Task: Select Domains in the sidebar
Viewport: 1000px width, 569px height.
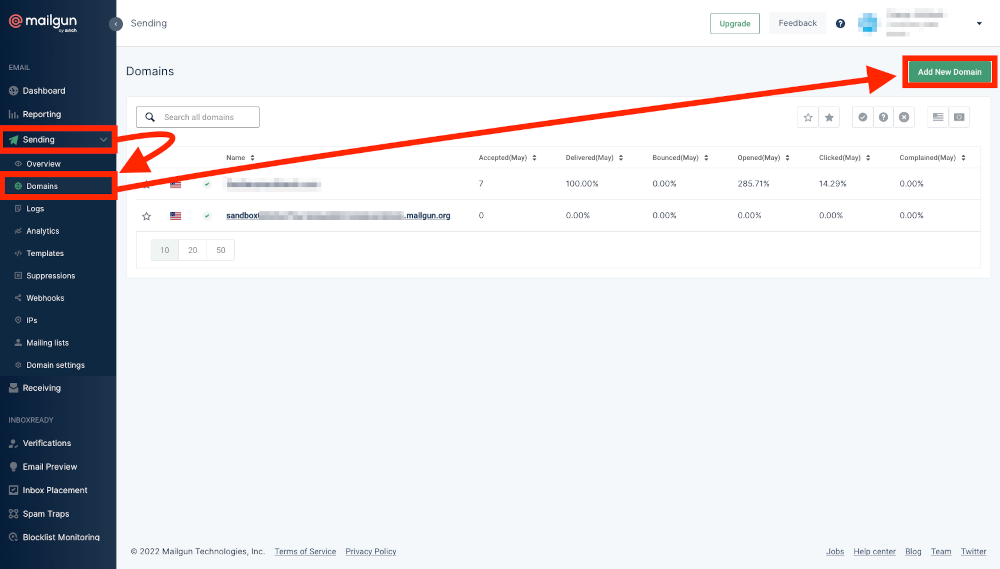Action: click(58, 186)
